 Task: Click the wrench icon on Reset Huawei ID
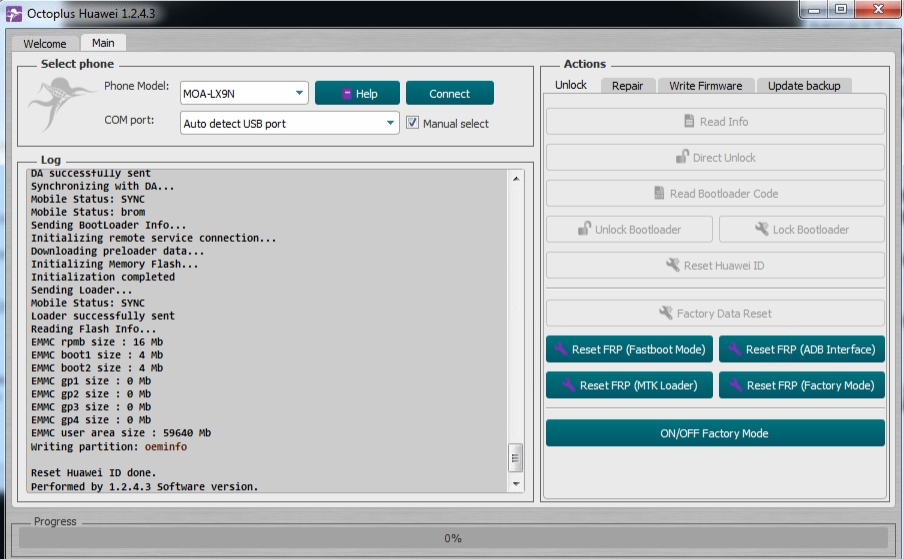pyautogui.click(x=673, y=265)
